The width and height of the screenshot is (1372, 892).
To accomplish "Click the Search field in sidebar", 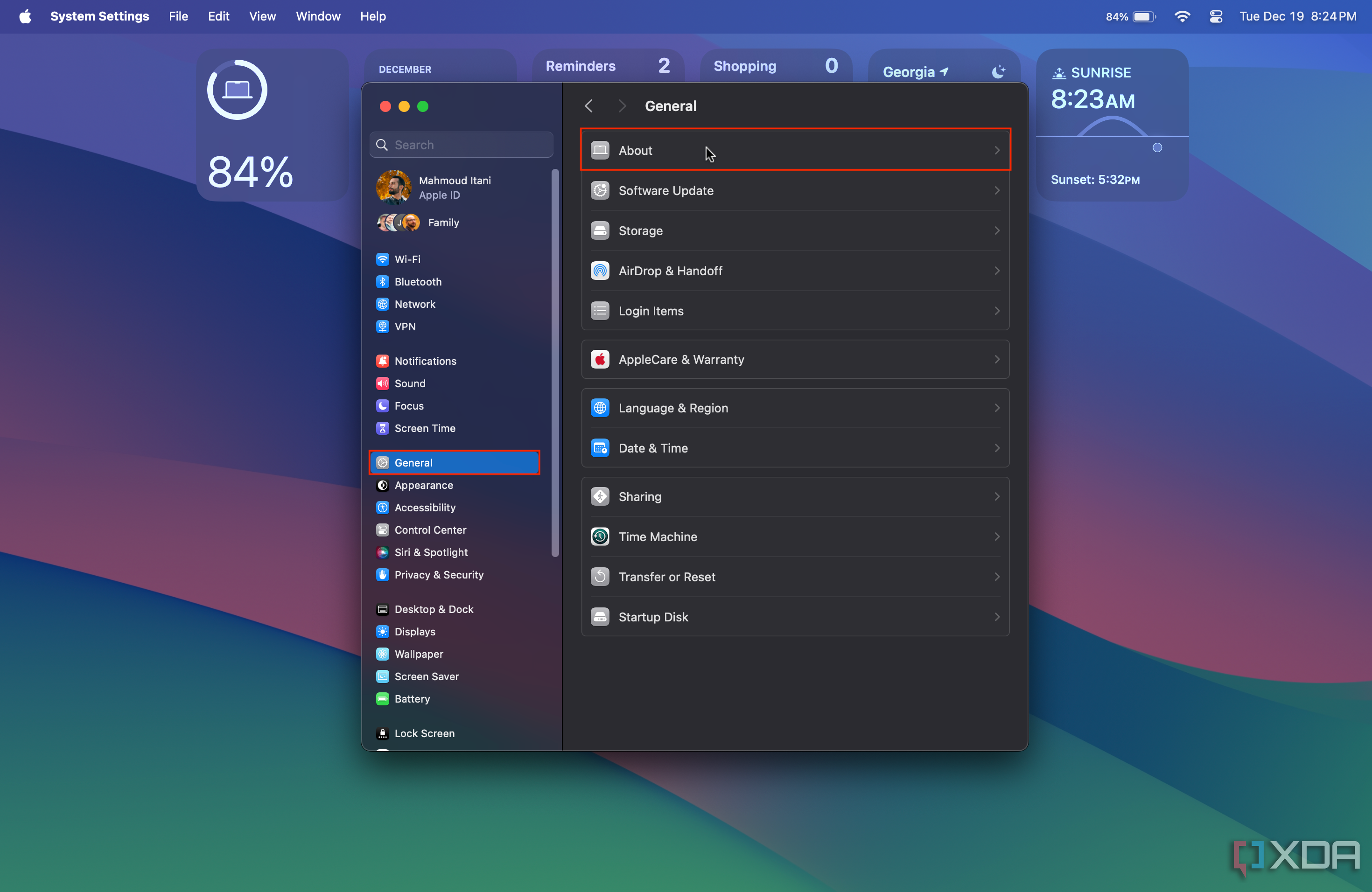I will pos(461,145).
